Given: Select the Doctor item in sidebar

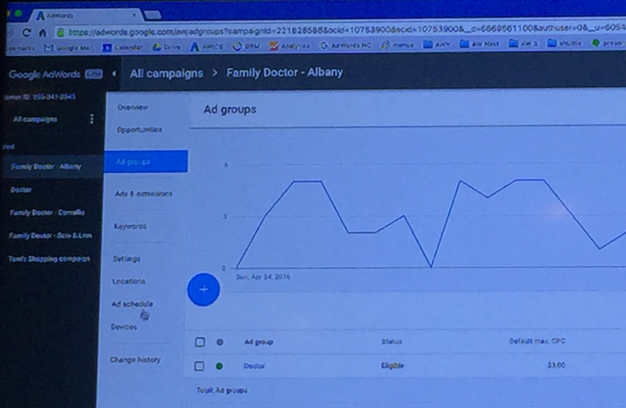Looking at the screenshot, I should (x=21, y=190).
